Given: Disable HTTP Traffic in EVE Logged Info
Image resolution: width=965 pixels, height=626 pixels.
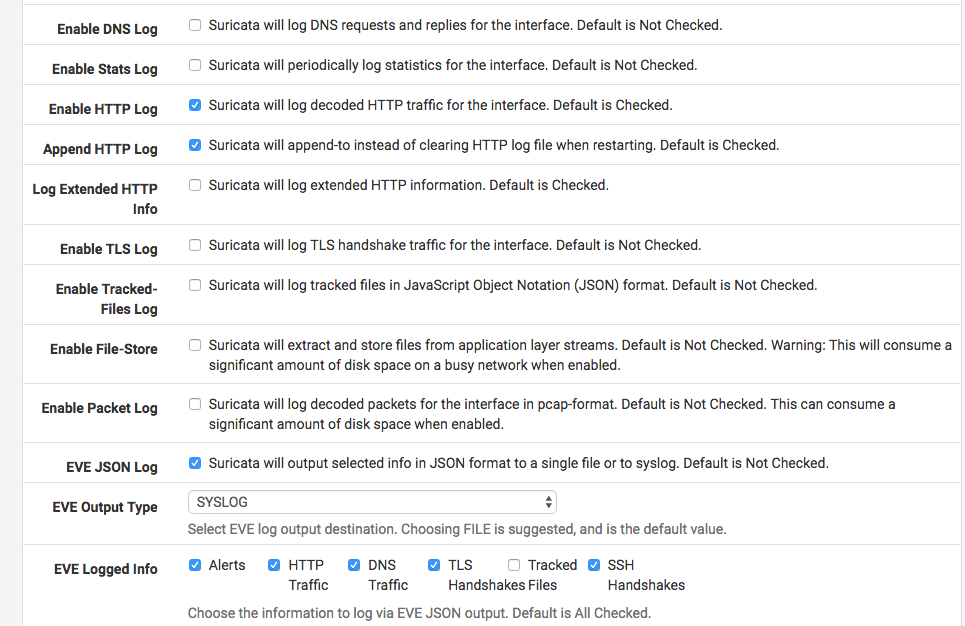Looking at the screenshot, I should click(274, 565).
